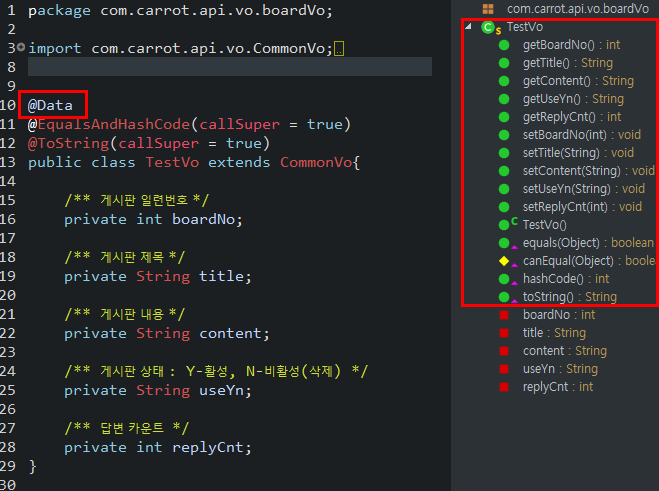Click @ToString annotation on line 12
The image size is (659, 491).
point(68,143)
